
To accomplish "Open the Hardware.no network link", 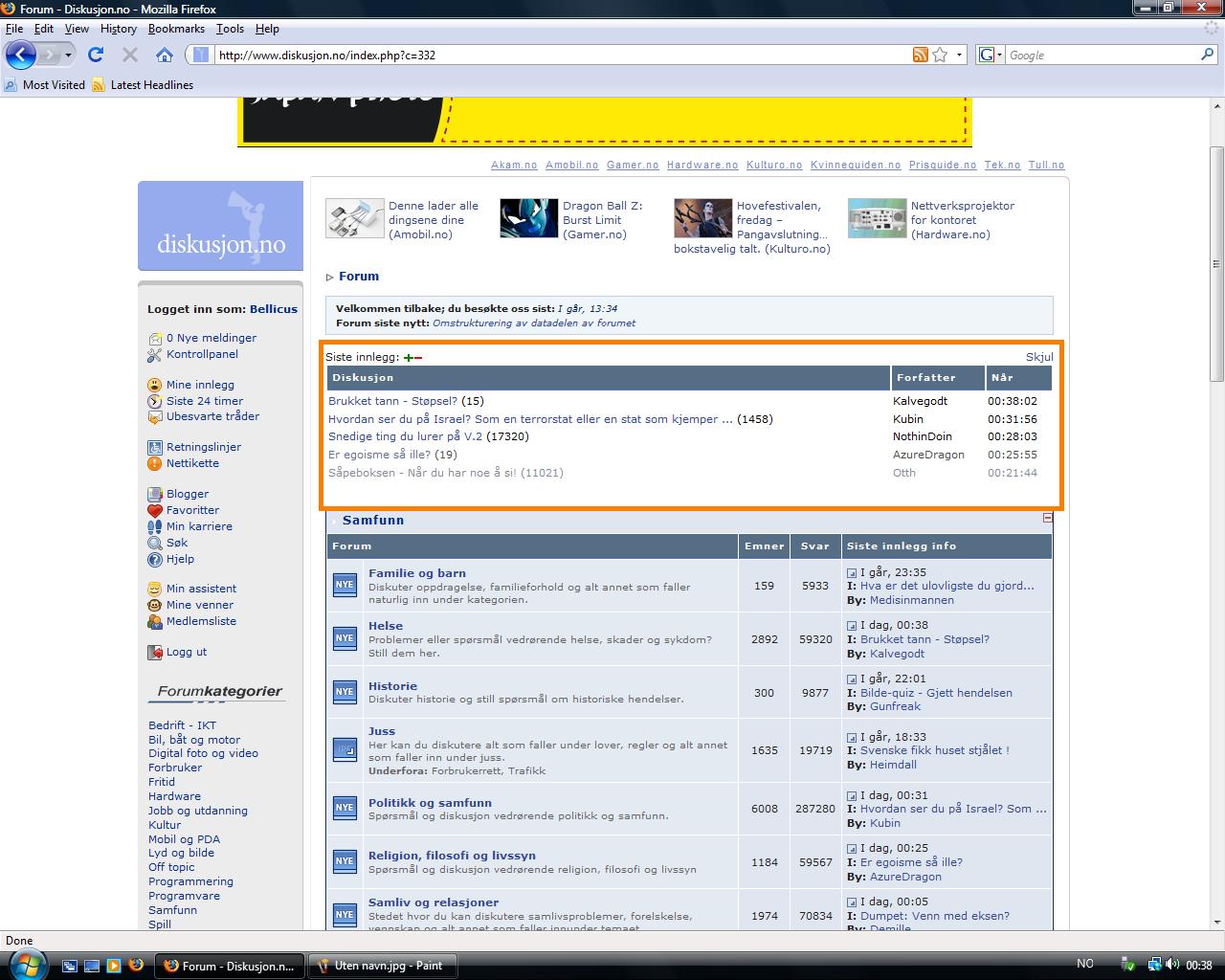I will coord(702,165).
